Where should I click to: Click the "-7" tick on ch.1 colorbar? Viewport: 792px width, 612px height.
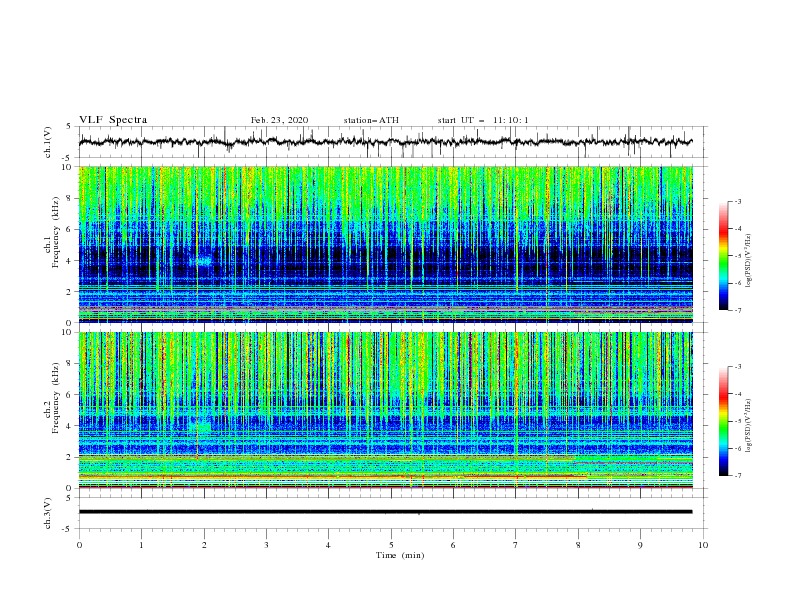[x=737, y=310]
